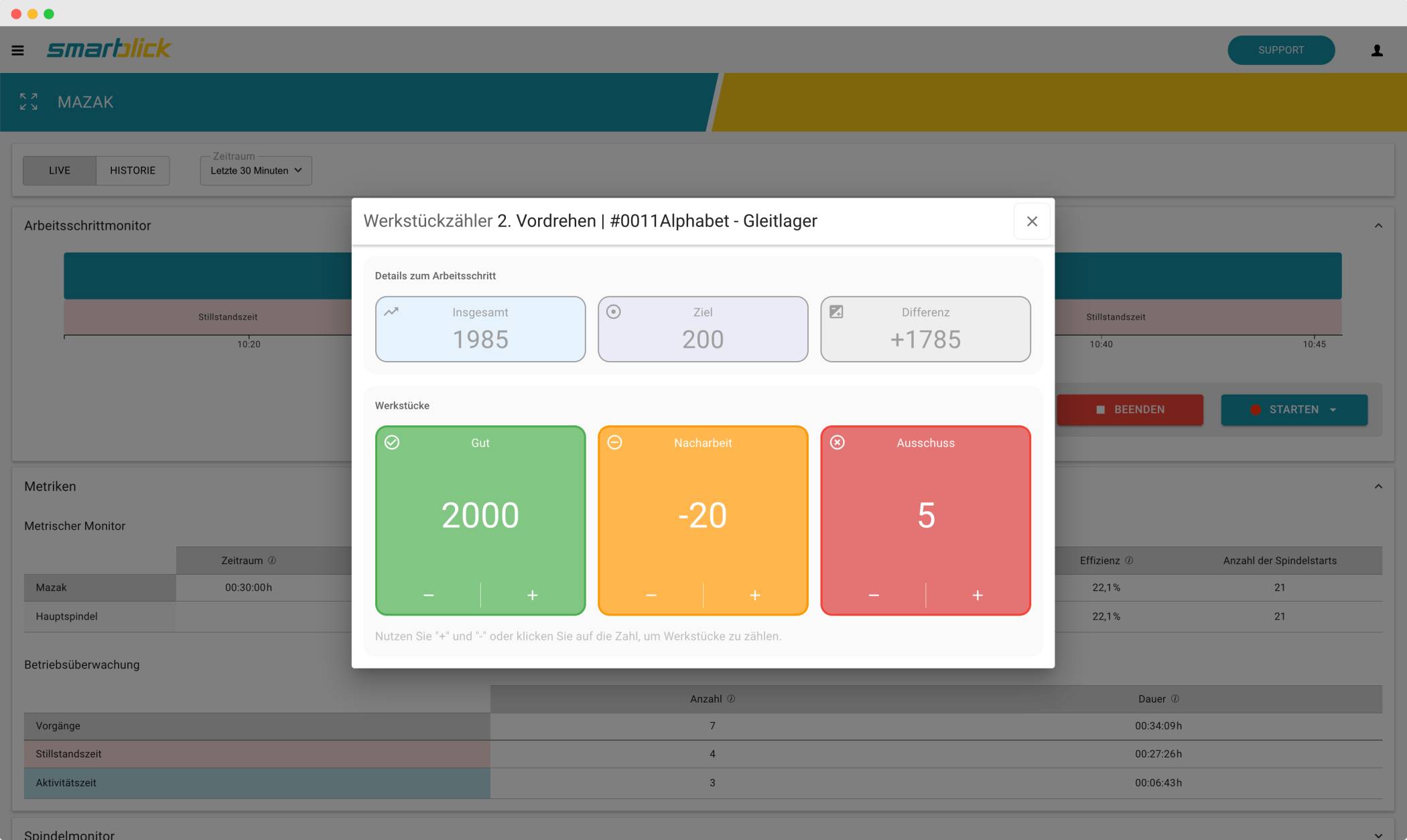The height and width of the screenshot is (840, 1407).
Task: Click the fullscreen expand icon beside MAZAK
Action: click(29, 102)
